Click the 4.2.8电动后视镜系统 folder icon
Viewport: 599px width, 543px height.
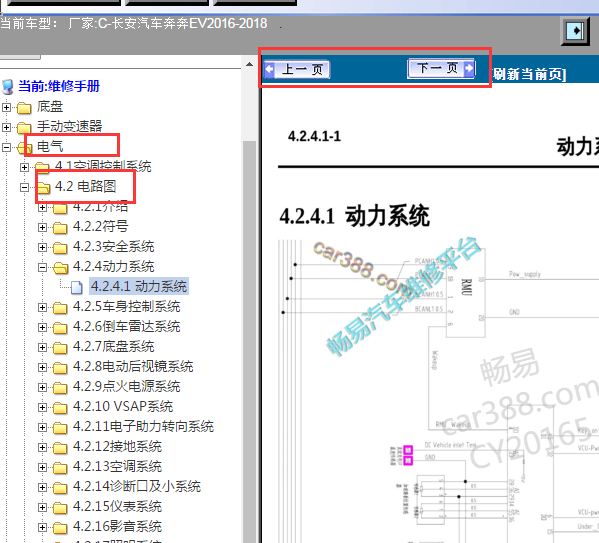(60, 368)
